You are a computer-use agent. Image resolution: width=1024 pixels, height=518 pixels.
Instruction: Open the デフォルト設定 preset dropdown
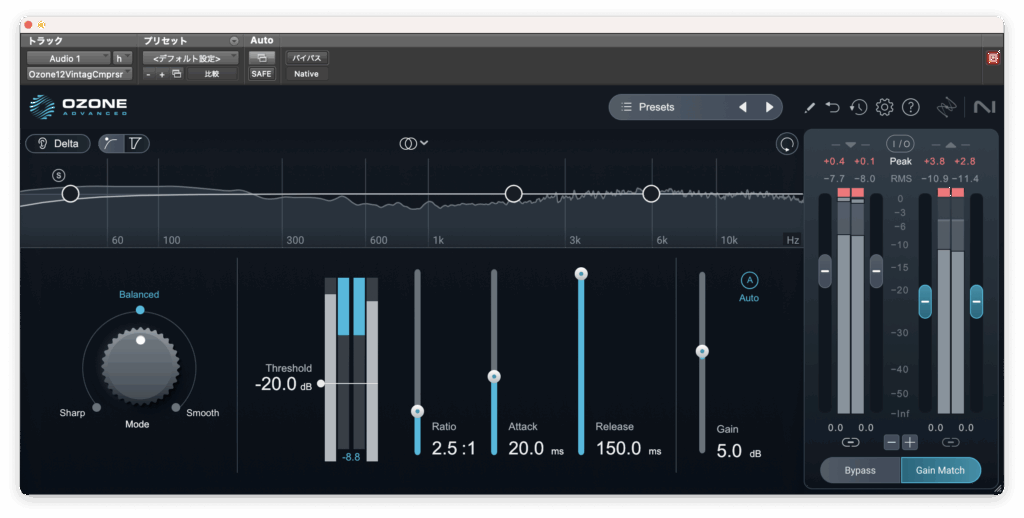pos(189,58)
